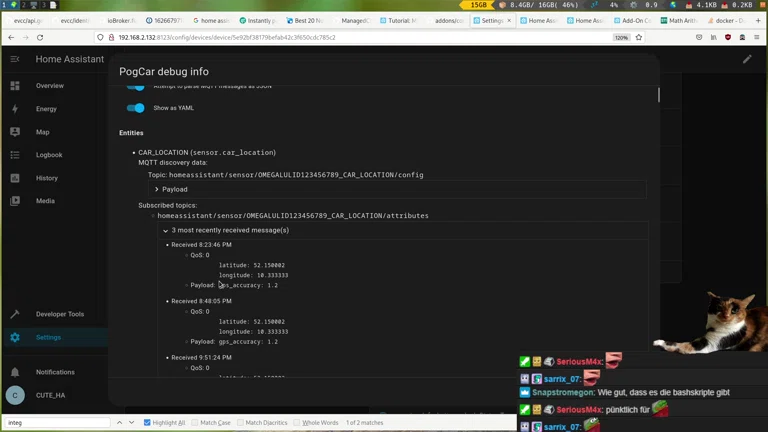This screenshot has width=768, height=432.
Task: Enable Whole Words option
Action: [297, 422]
